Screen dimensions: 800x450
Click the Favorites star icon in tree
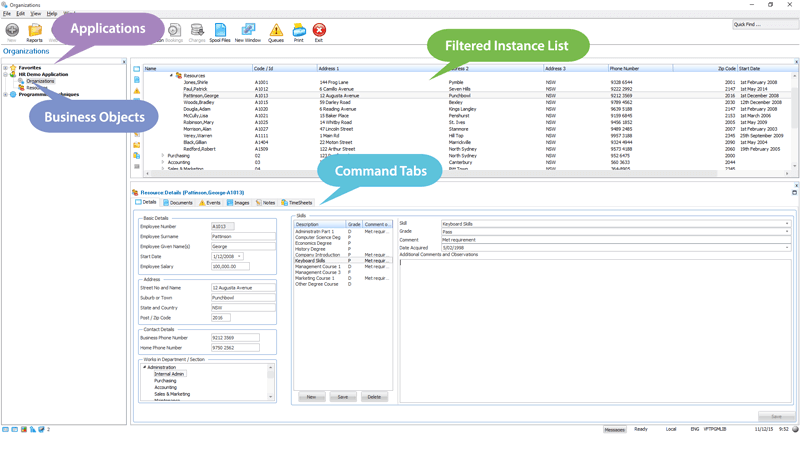(x=13, y=67)
